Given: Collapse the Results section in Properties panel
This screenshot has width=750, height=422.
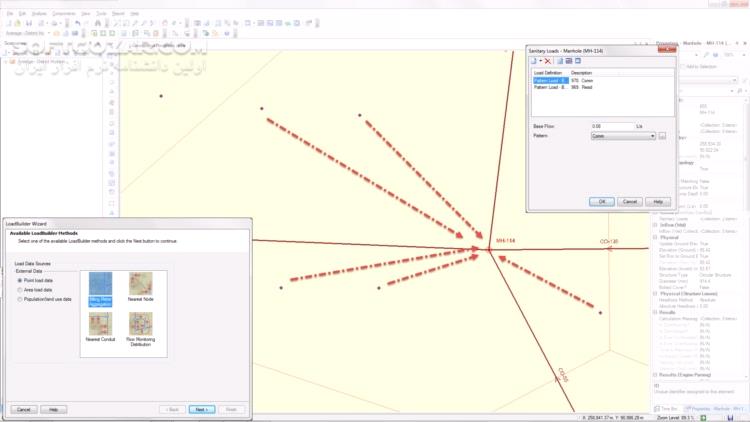Looking at the screenshot, I should (655, 312).
